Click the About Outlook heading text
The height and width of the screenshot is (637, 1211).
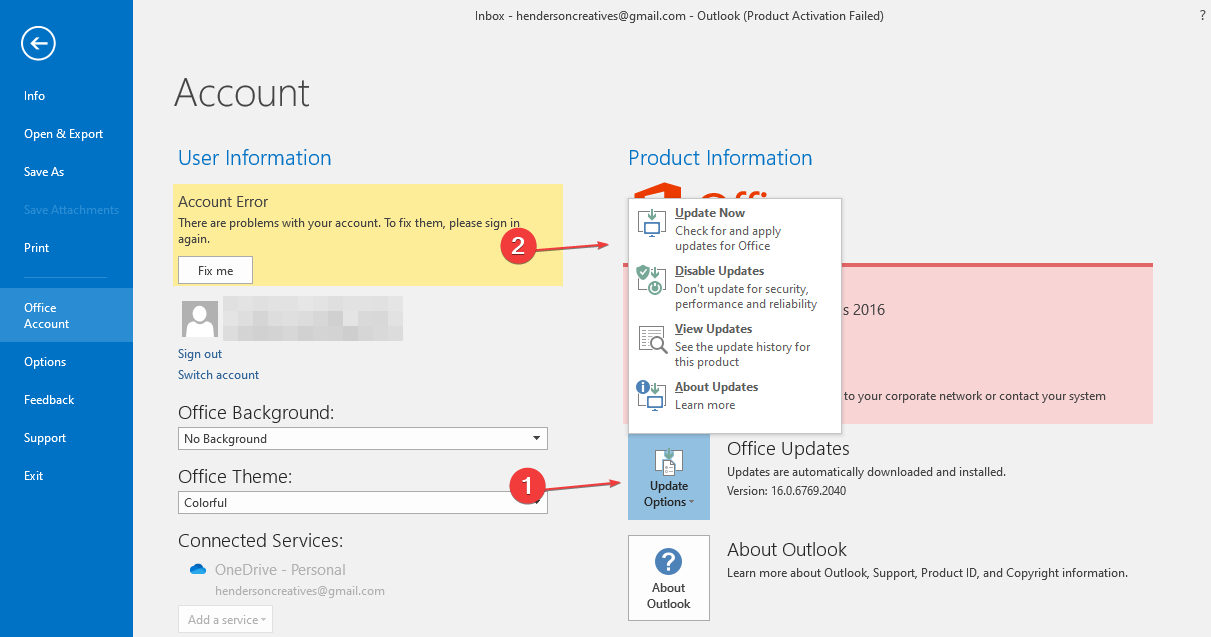(x=787, y=550)
